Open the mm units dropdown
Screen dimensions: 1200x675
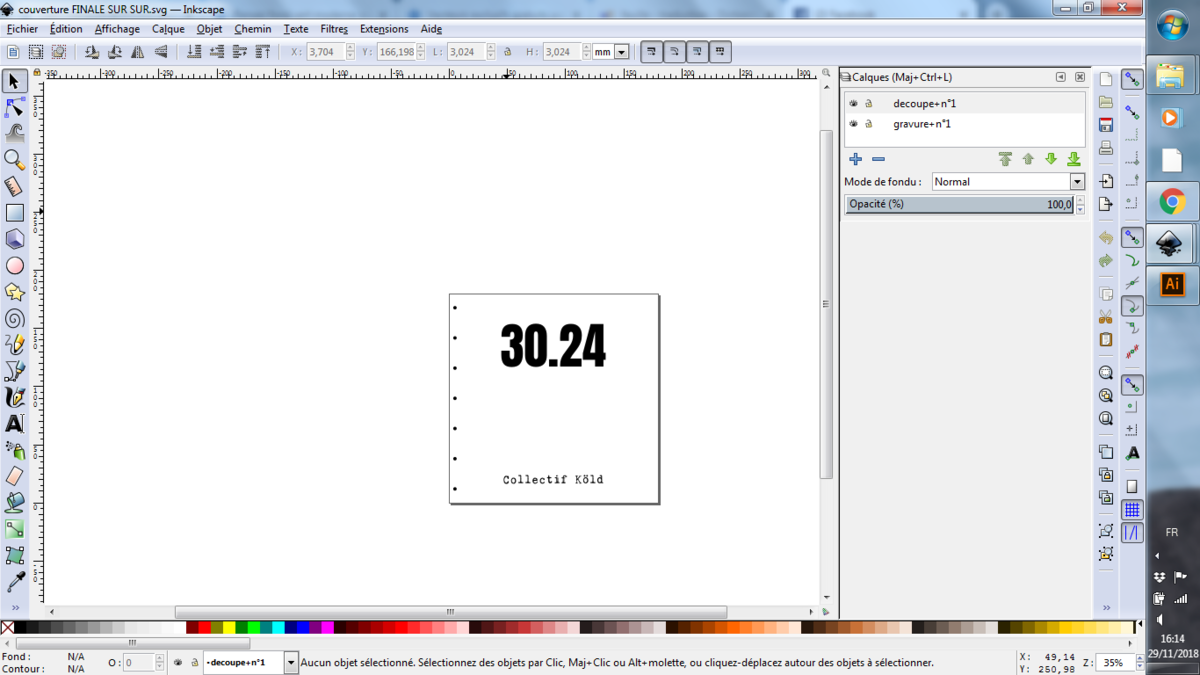[x=621, y=52]
